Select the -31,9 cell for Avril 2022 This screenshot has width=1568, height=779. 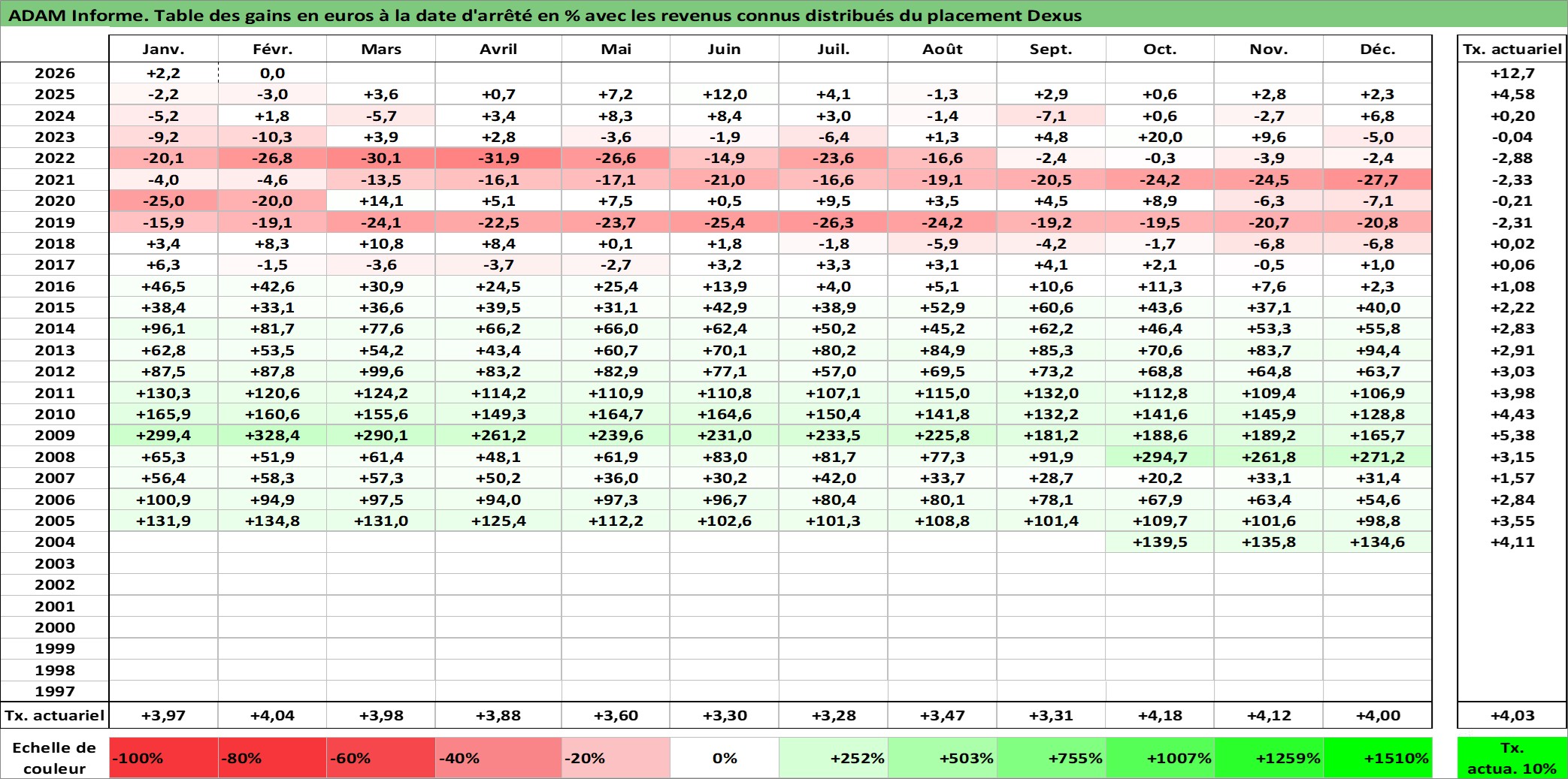tap(498, 158)
